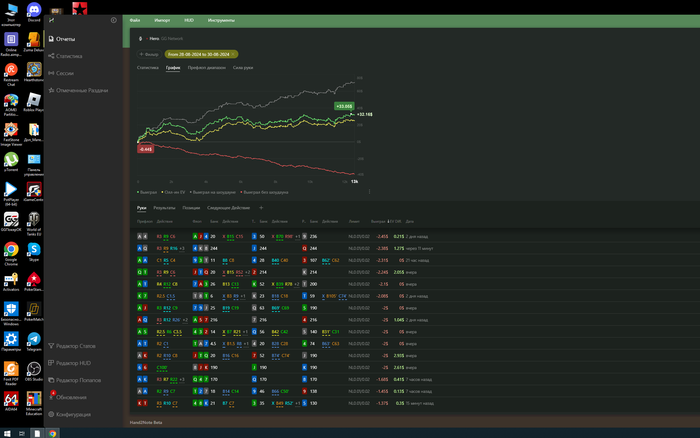Toggle the Олл-ин EV chart line
The width and height of the screenshot is (700, 438).
pyautogui.click(x=176, y=191)
